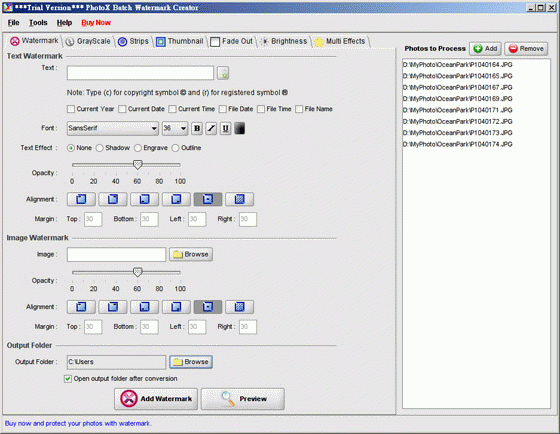Click the Buy Now menu item

[96, 23]
